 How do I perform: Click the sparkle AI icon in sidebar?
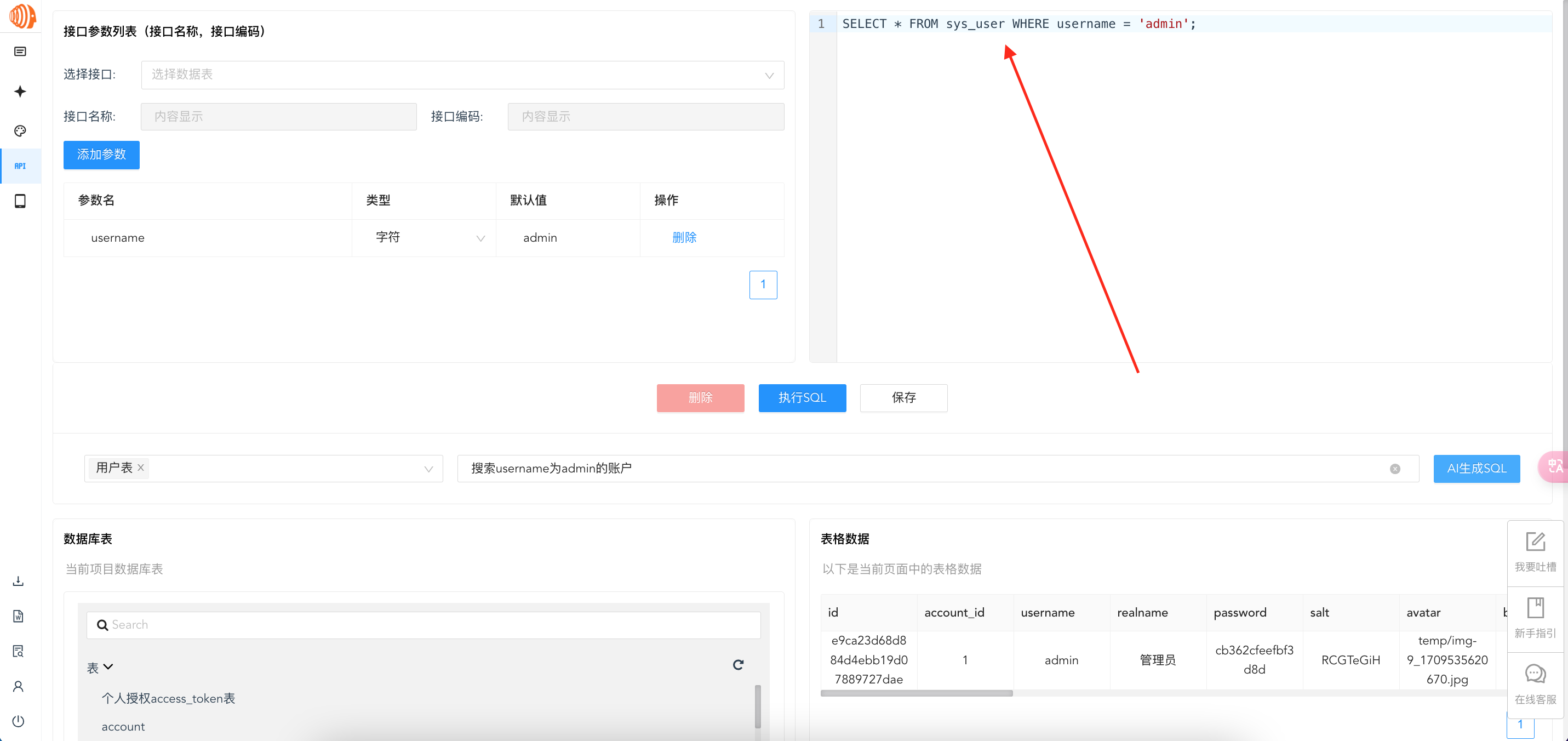point(20,92)
